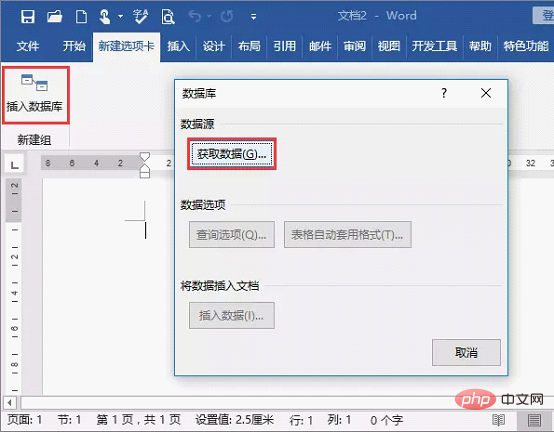
Task: Click the first line indent marker on ruler
Action: tap(145, 157)
